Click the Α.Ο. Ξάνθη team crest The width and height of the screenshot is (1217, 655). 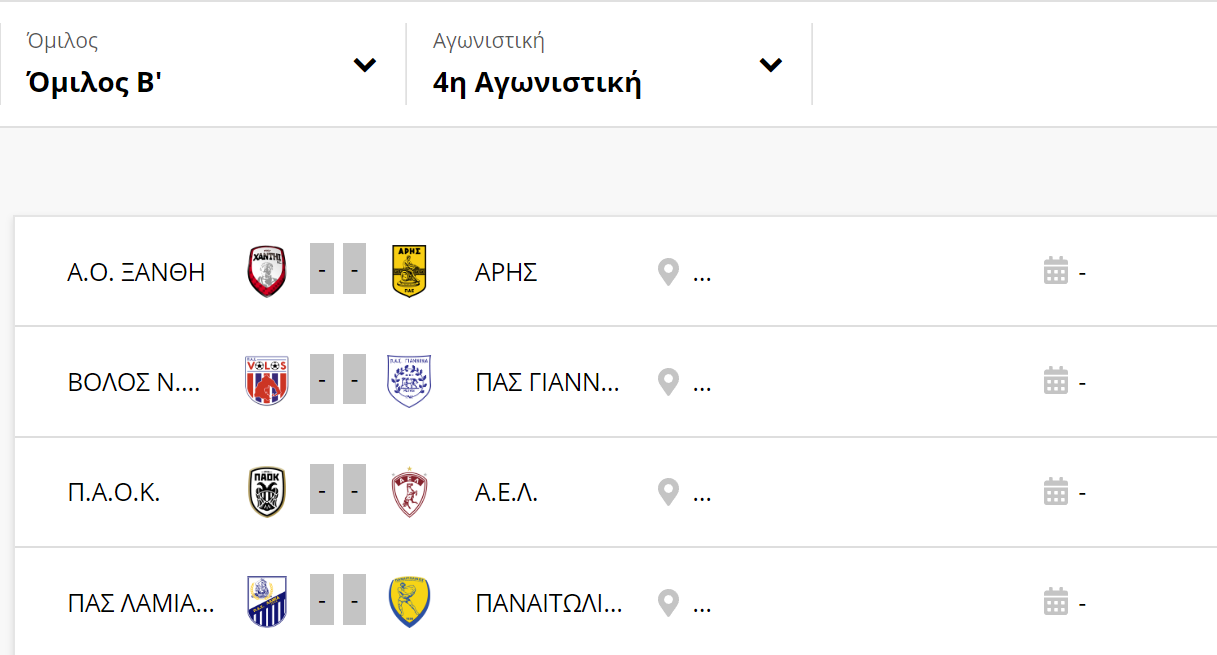267,271
